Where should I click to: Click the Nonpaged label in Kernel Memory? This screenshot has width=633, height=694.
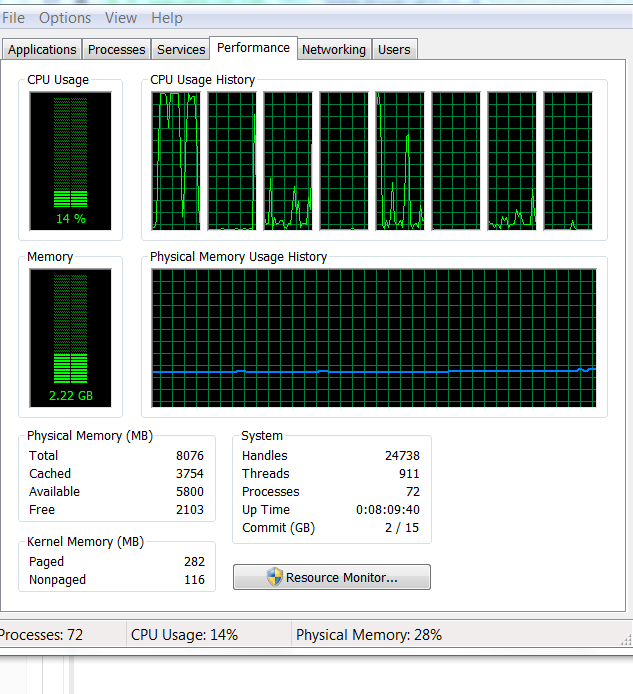(x=58, y=580)
